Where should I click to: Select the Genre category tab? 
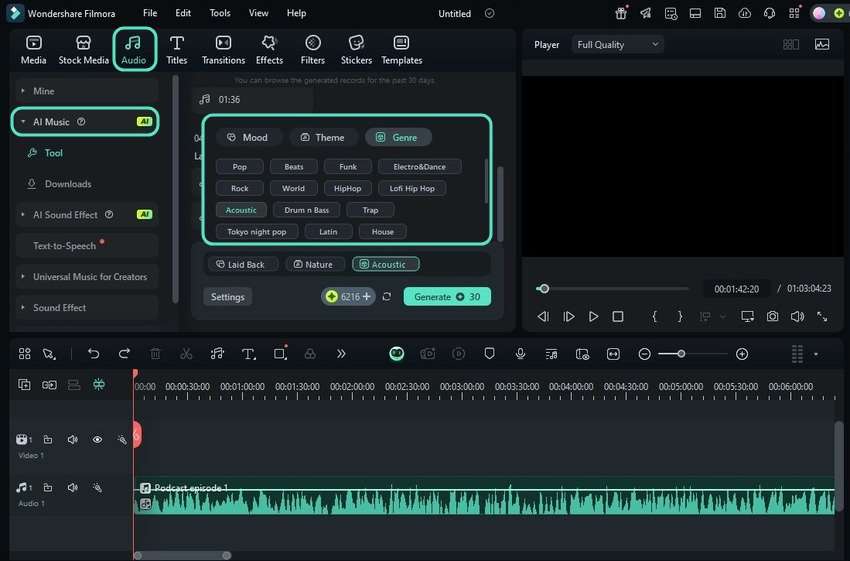[x=398, y=138]
